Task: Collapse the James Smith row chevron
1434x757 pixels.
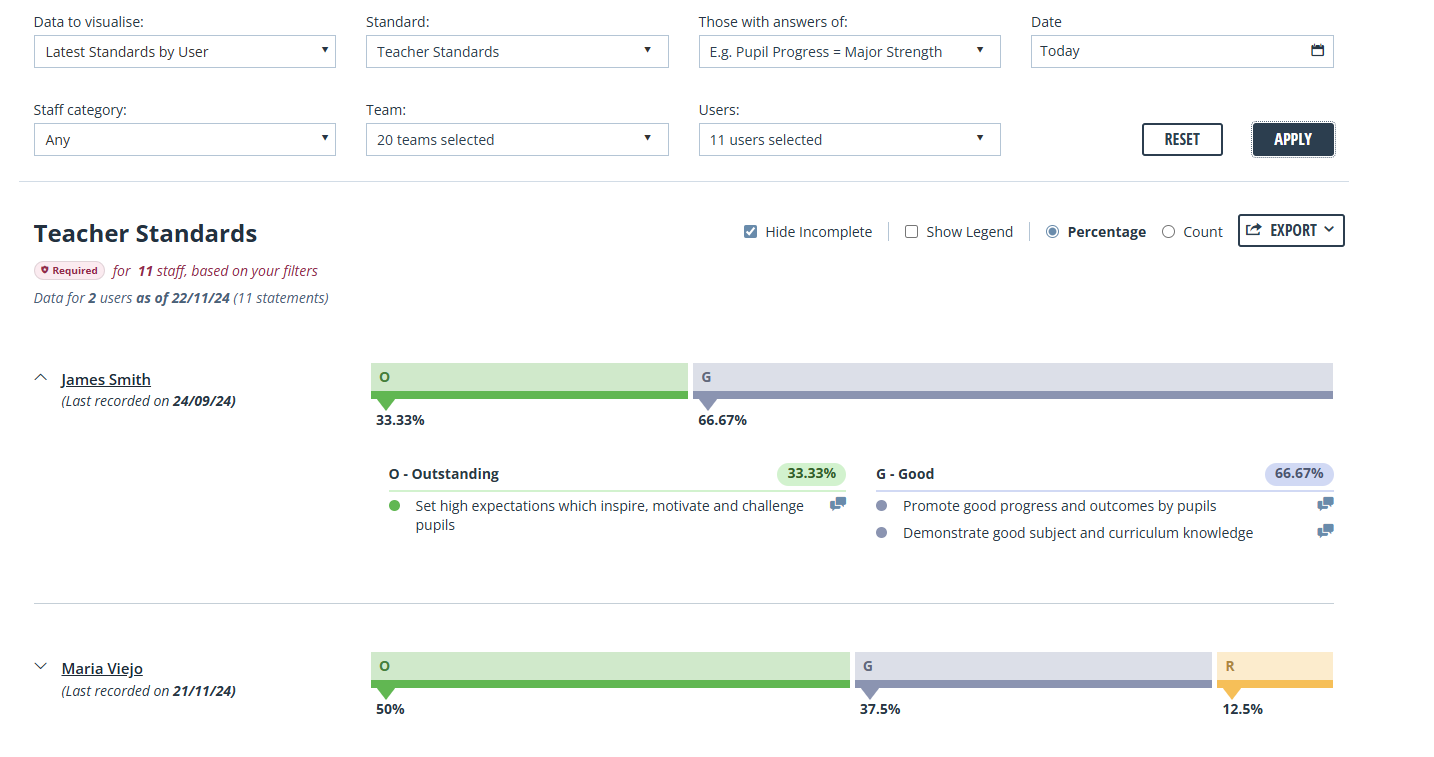Action: point(41,378)
